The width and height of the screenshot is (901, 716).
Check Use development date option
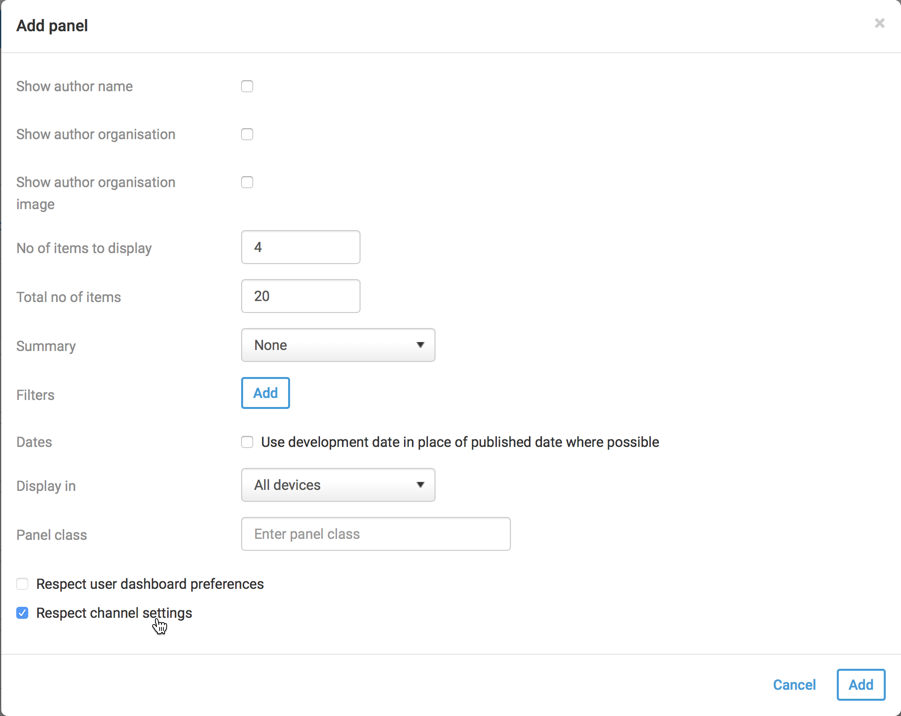247,442
